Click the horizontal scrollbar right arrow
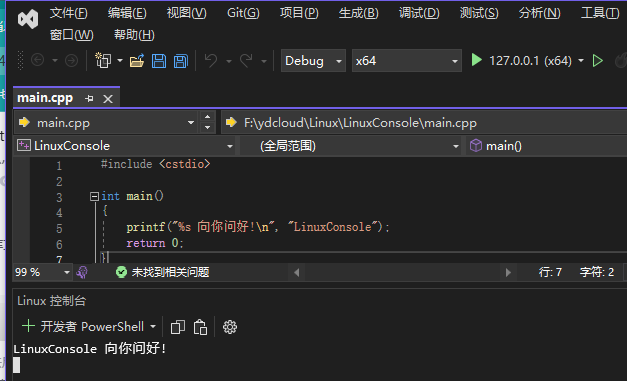Viewport: 627px width, 381px height. (x=508, y=272)
